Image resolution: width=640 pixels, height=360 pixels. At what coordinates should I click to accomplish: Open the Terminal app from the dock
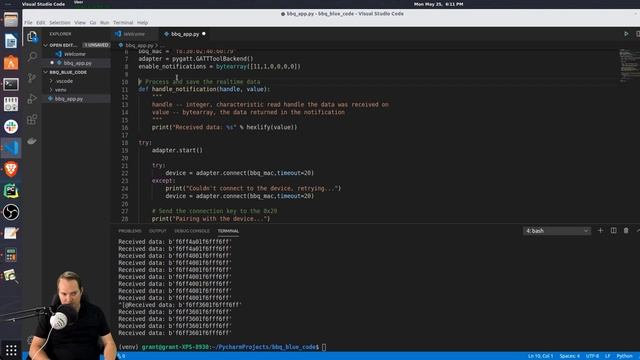click(11, 84)
